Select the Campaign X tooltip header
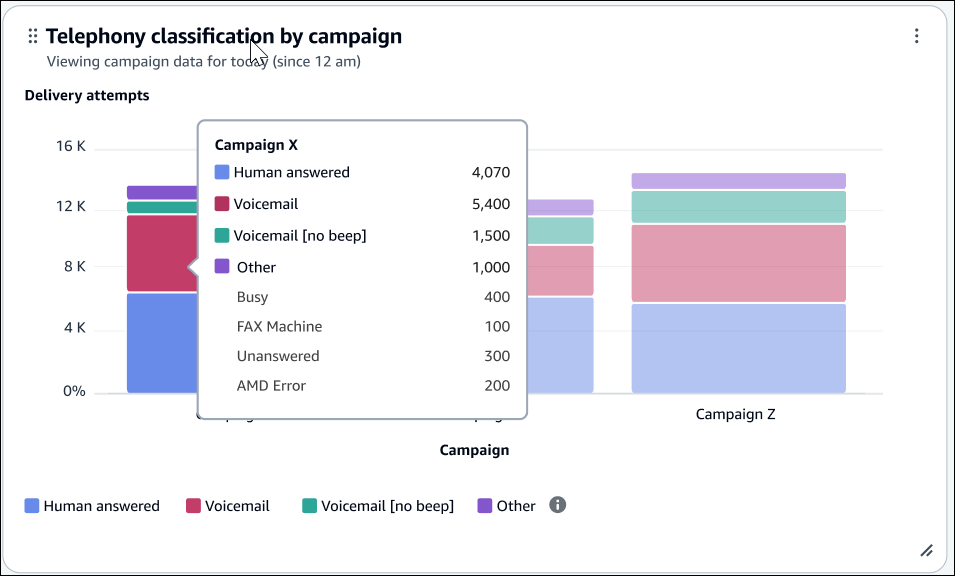The width and height of the screenshot is (955, 576). pos(256,144)
